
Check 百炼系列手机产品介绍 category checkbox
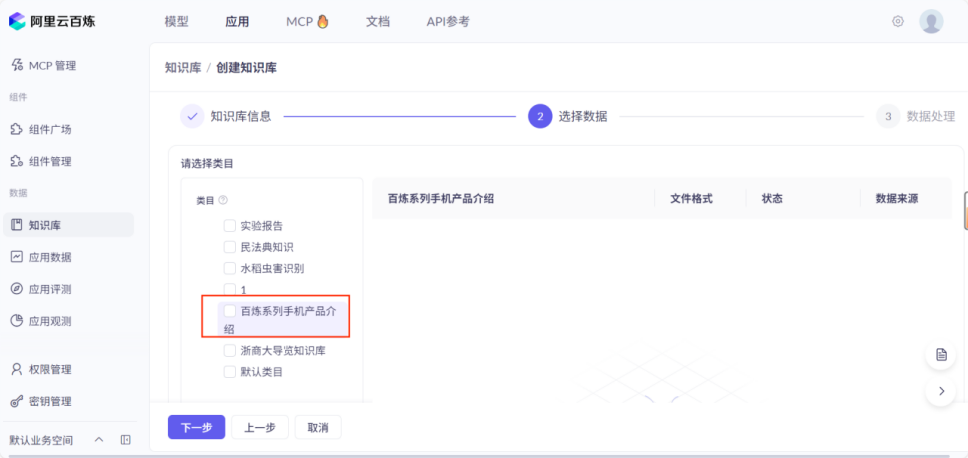tap(230, 310)
